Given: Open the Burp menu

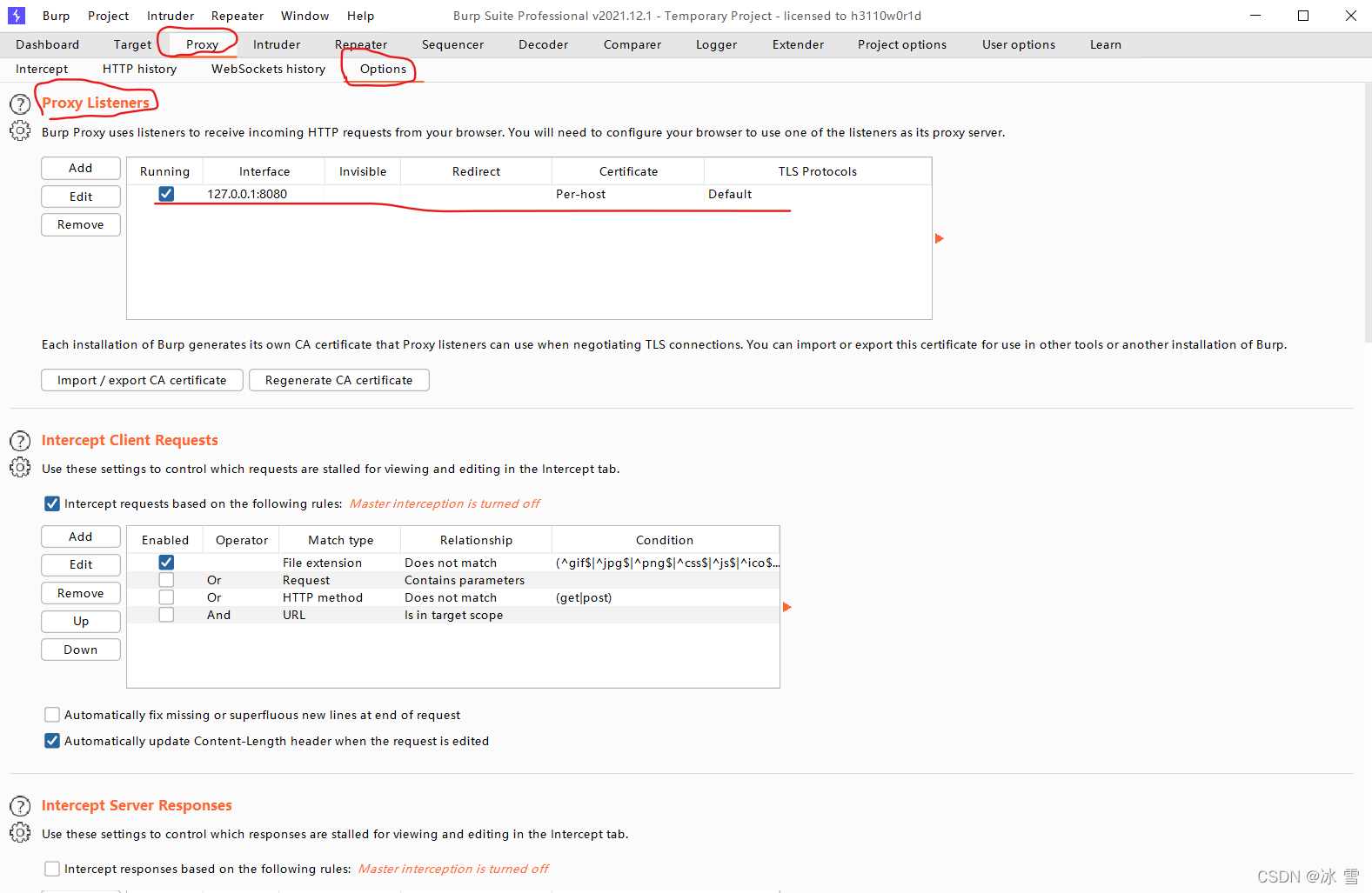Looking at the screenshot, I should click(x=56, y=16).
